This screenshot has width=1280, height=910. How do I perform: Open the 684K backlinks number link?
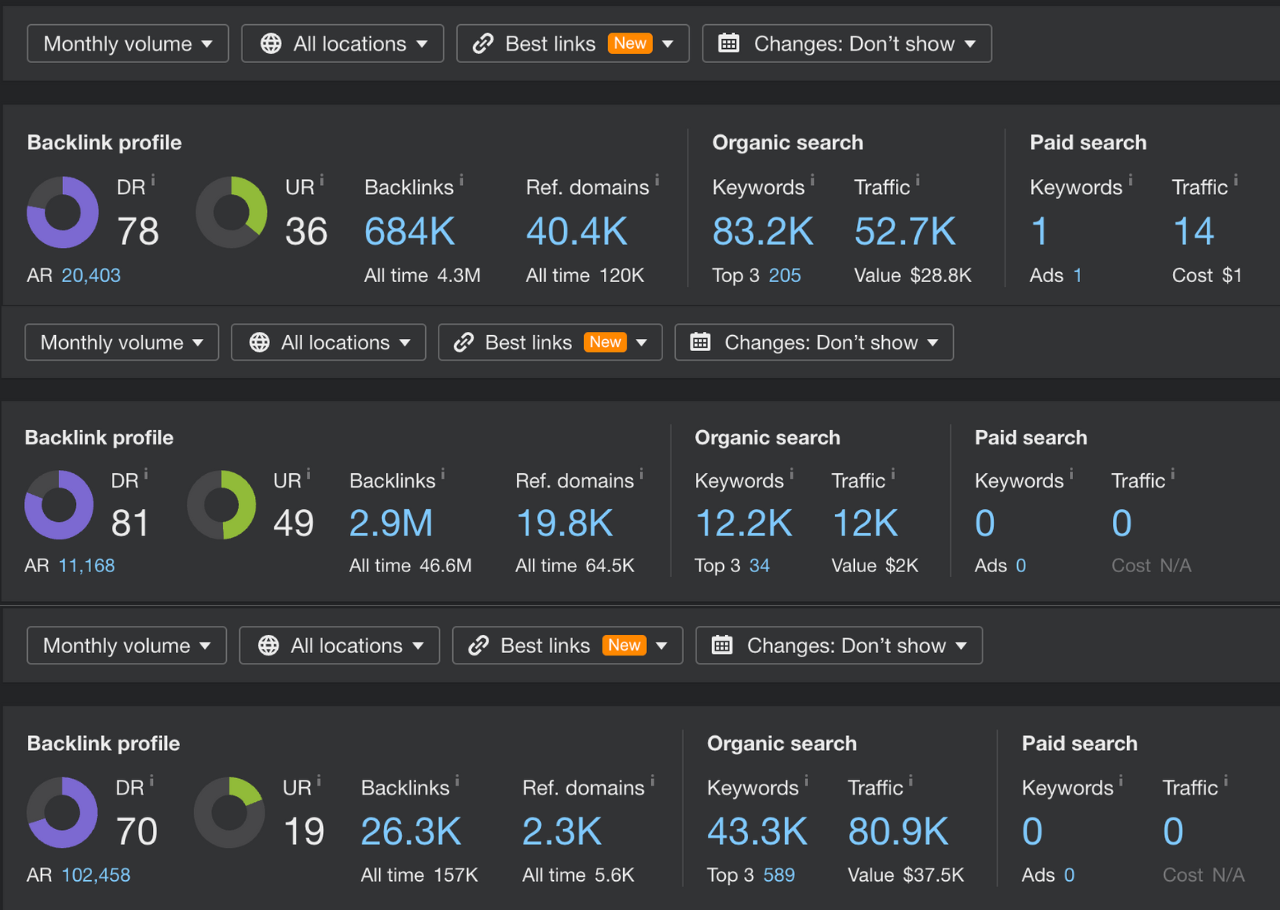coord(409,232)
